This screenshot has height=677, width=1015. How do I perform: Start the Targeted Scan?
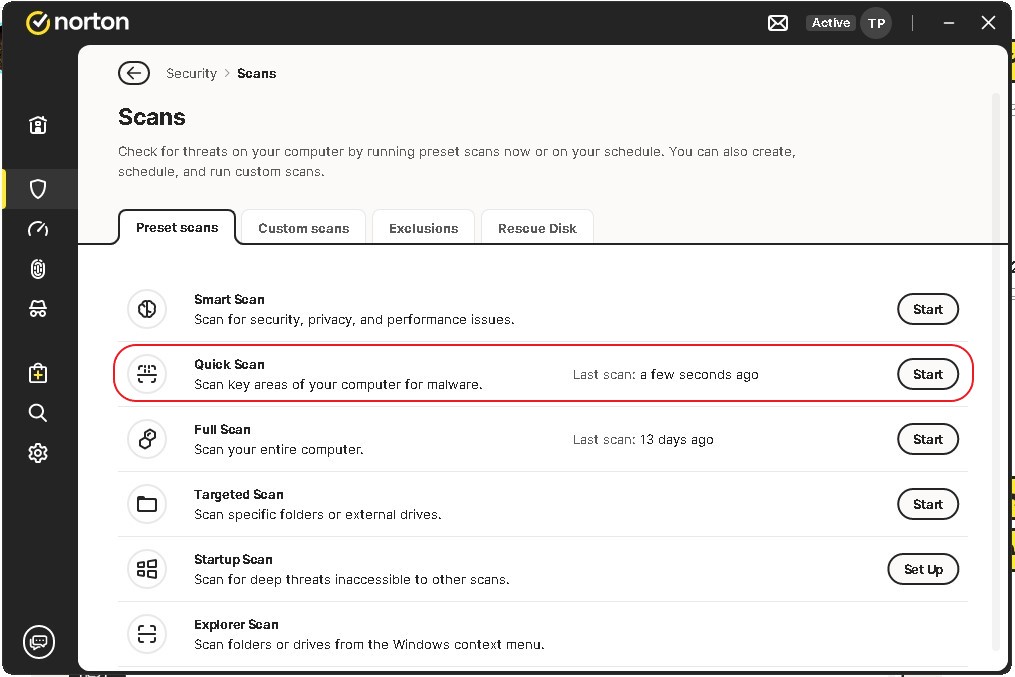tap(928, 504)
